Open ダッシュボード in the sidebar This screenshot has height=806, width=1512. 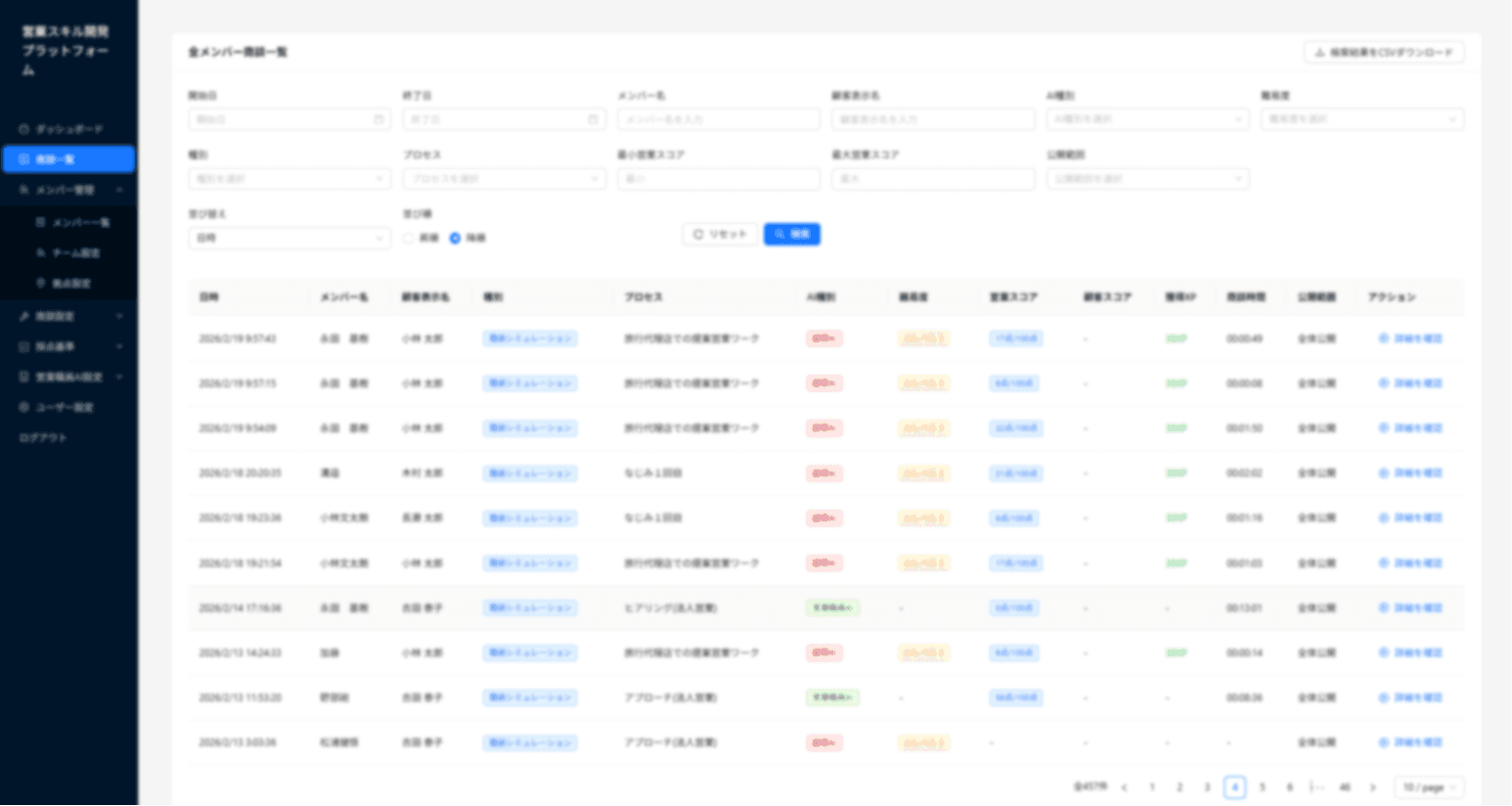click(x=68, y=129)
